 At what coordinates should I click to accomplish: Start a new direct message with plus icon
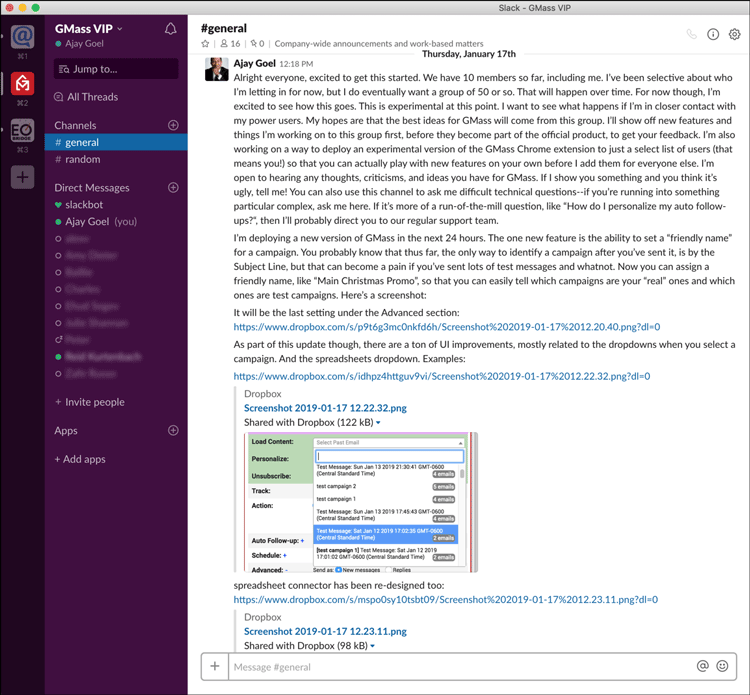tap(173, 187)
